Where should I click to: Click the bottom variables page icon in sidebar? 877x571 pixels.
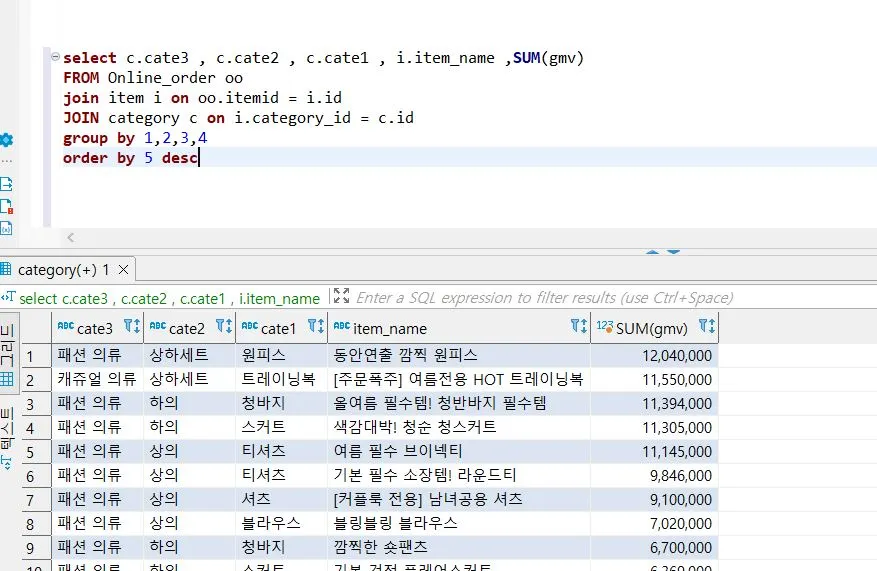coord(6,228)
